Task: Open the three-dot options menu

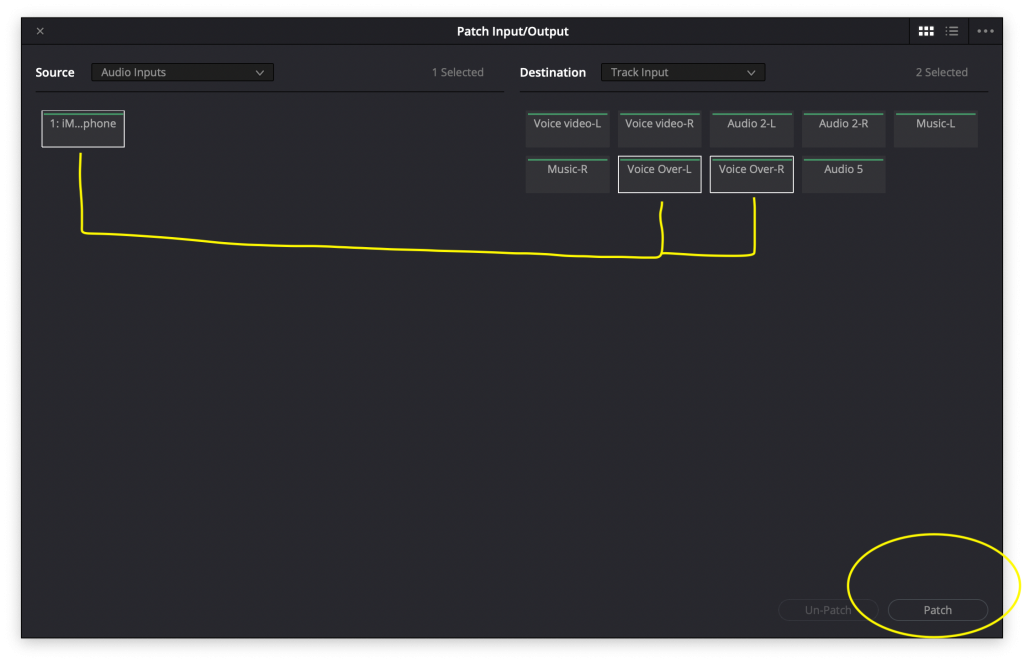Action: [985, 31]
